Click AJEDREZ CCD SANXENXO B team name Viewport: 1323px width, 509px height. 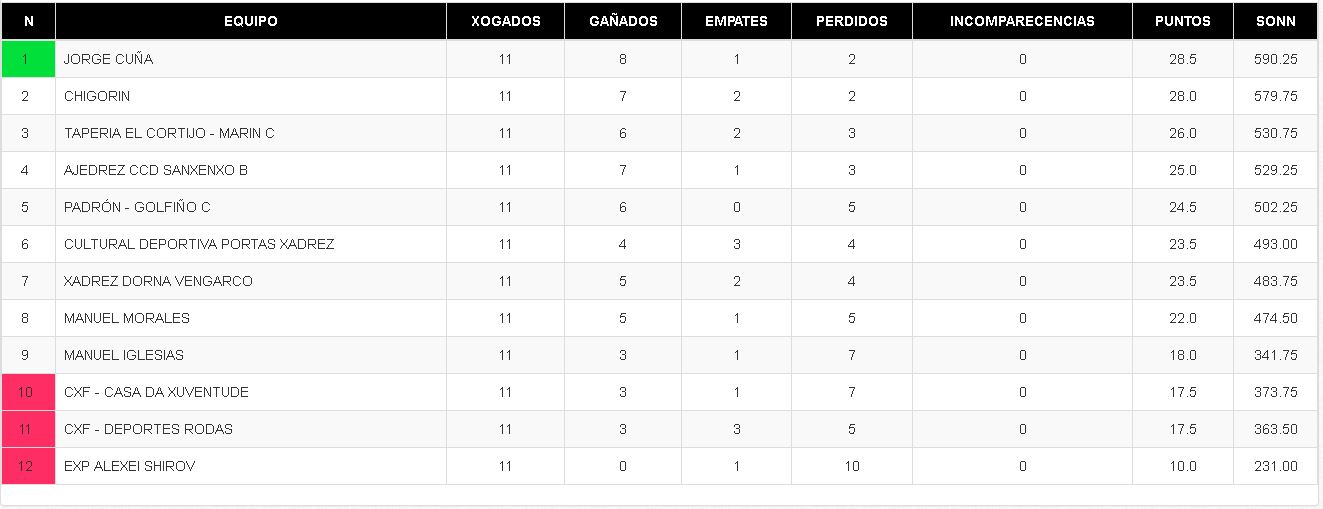[x=155, y=170]
